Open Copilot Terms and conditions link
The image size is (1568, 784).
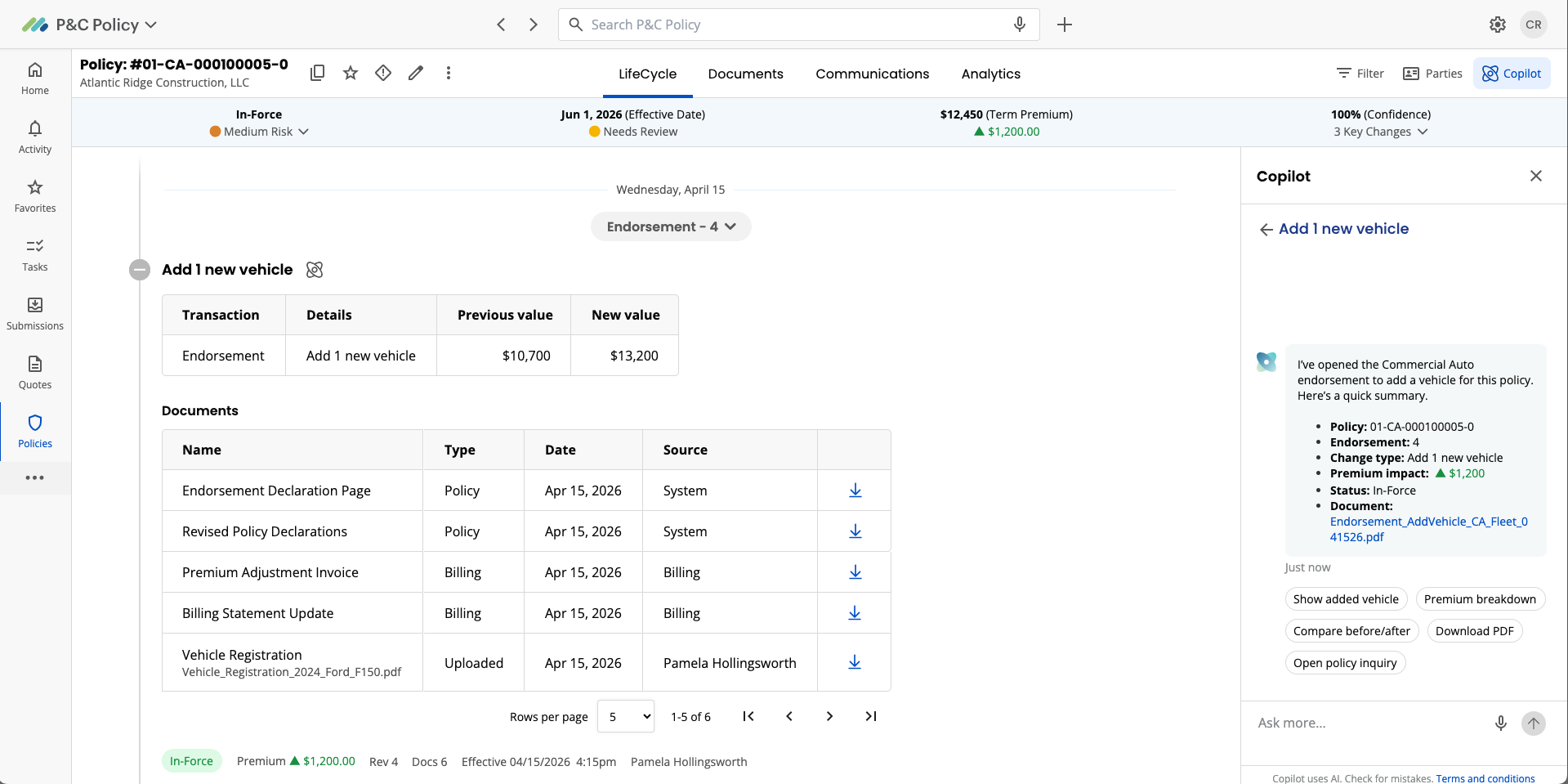pos(1485,778)
